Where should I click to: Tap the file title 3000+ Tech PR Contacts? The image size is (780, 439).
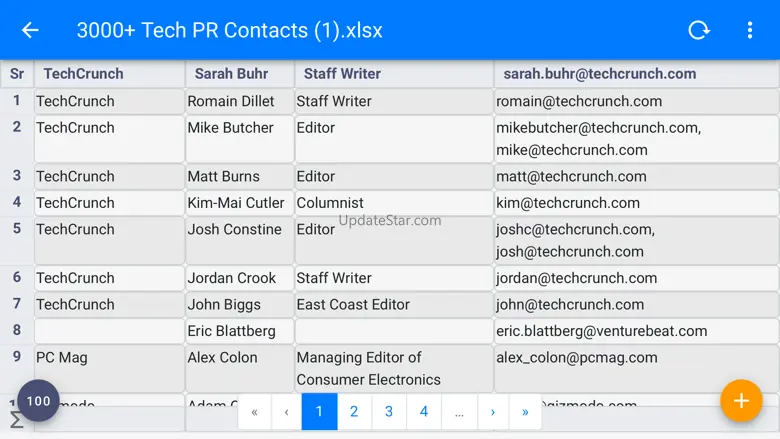tap(229, 30)
